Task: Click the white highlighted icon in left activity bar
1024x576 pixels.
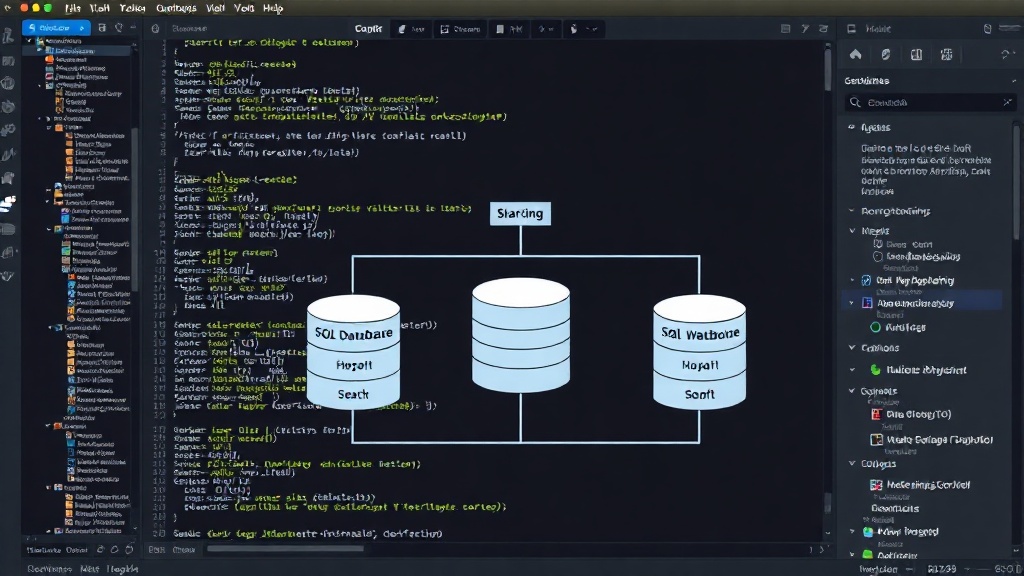Action: tap(8, 204)
